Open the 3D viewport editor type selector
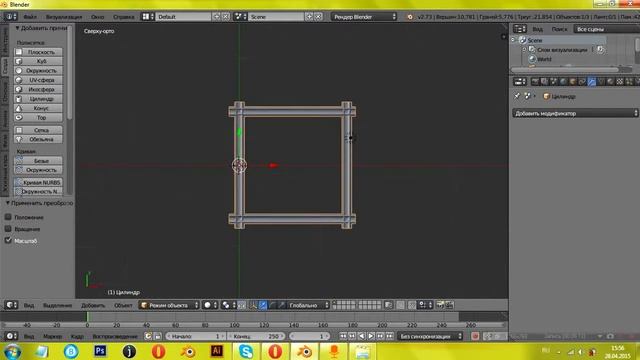 11,305
